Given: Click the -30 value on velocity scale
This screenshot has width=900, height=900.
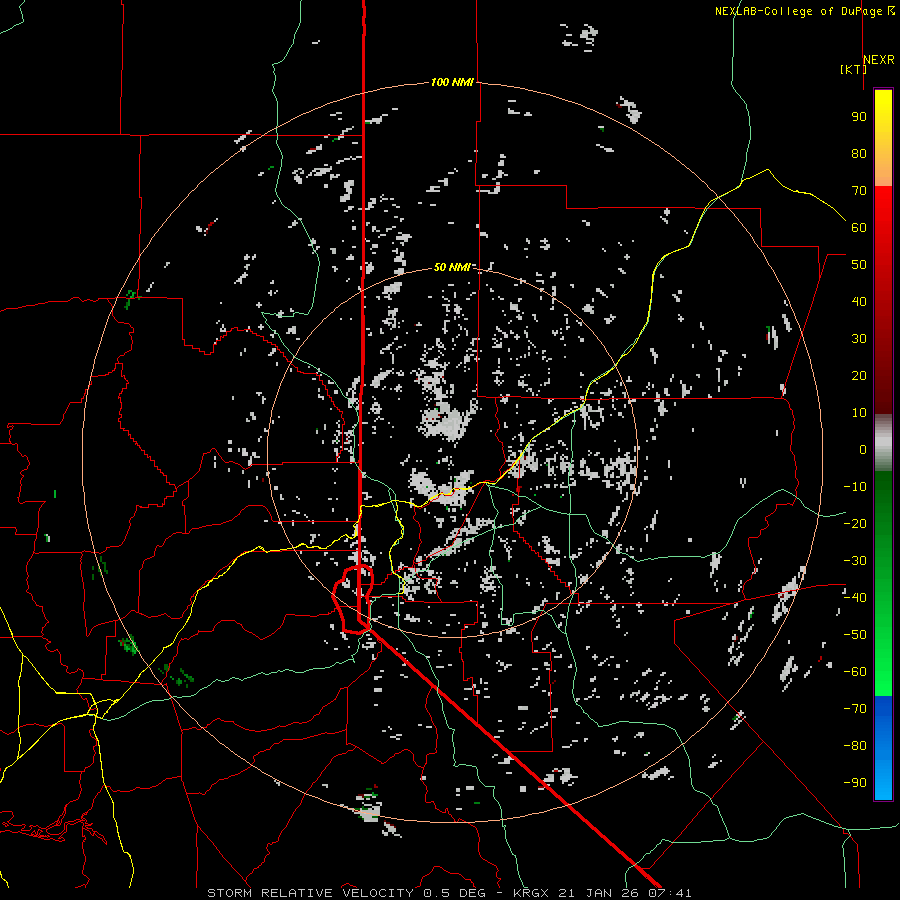Looking at the screenshot, I should 855,561.
